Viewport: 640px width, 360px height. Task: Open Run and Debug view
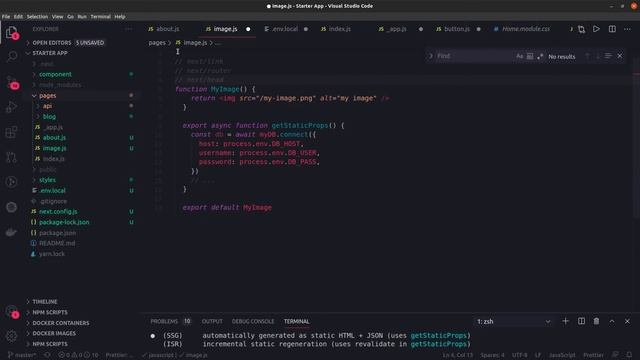coord(11,107)
